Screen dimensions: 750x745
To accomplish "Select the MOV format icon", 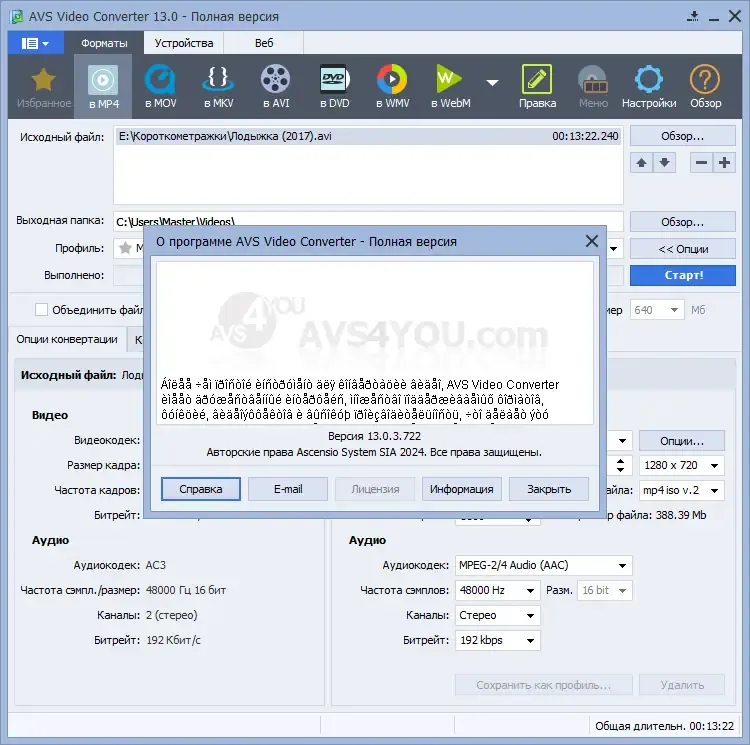I will coord(161,87).
